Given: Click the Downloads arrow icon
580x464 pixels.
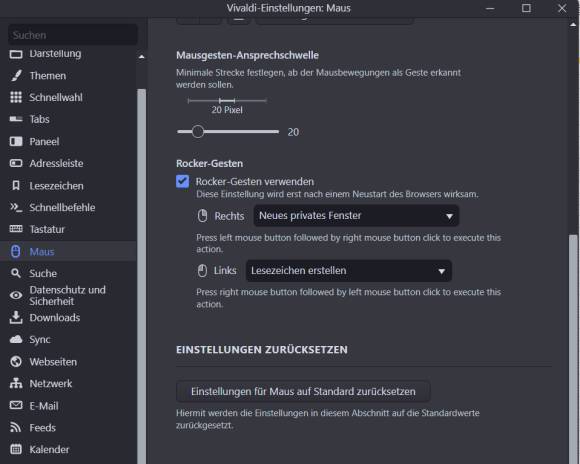Looking at the screenshot, I should point(16,317).
